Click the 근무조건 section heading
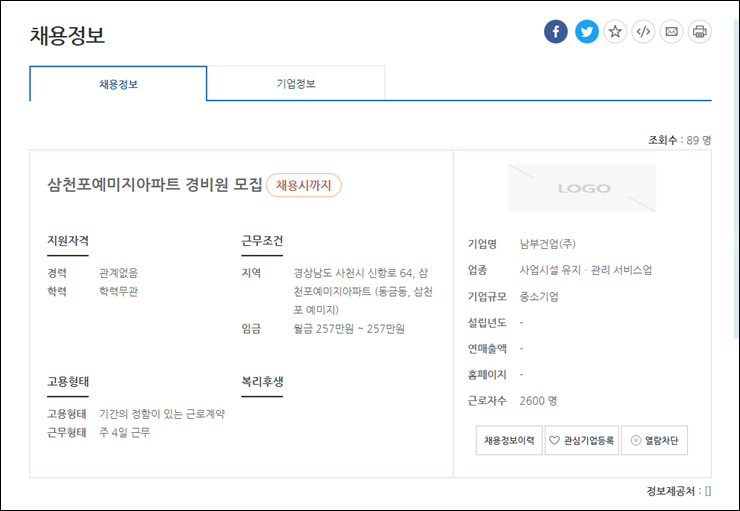 [x=262, y=241]
